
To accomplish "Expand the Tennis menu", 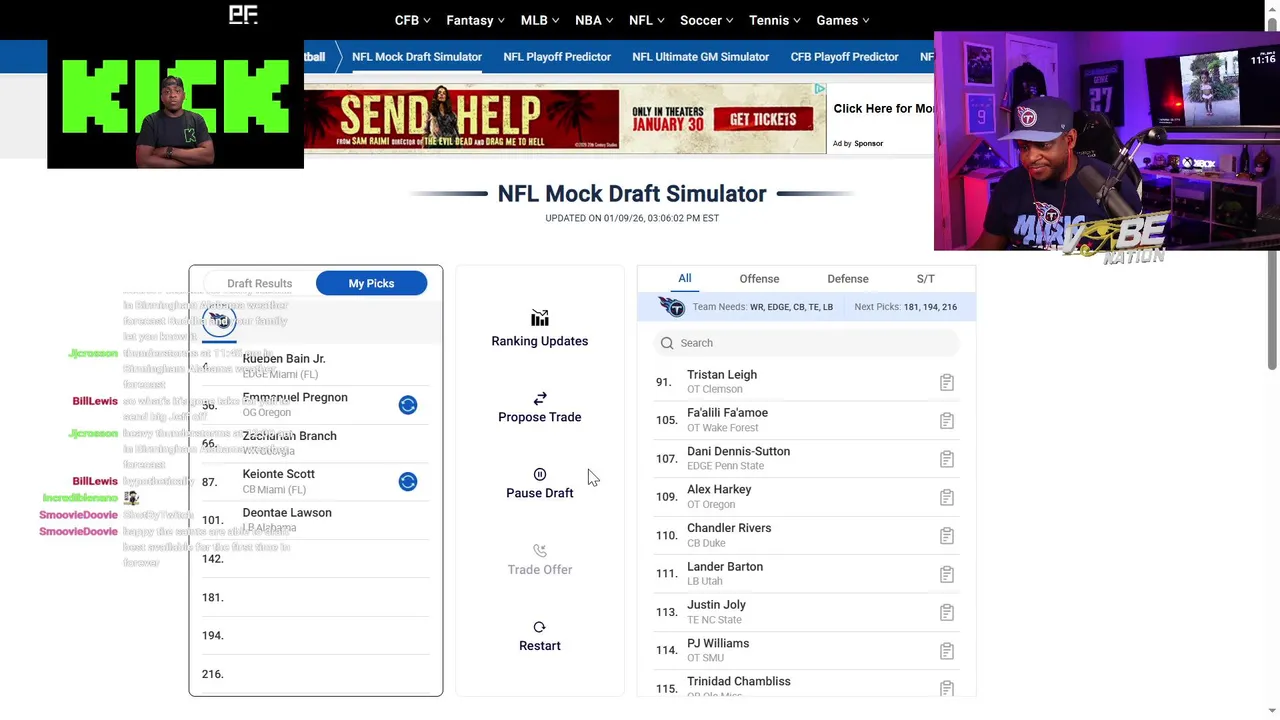I will pyautogui.click(x=776, y=20).
